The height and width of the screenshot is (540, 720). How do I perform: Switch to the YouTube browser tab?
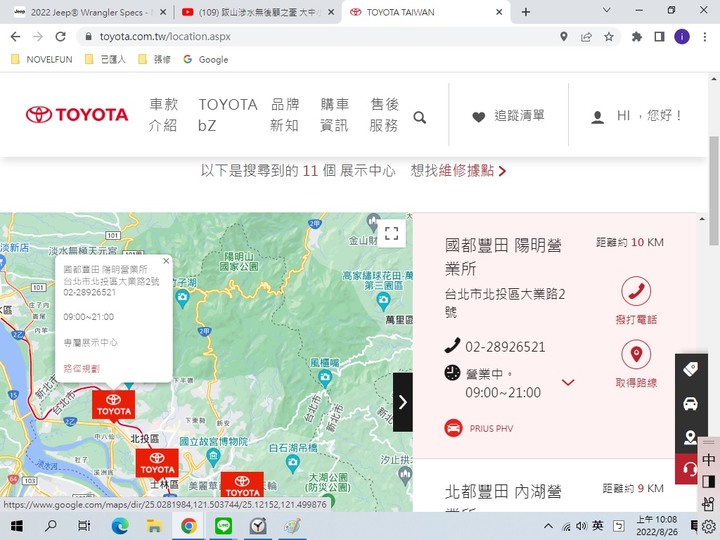pyautogui.click(x=258, y=12)
